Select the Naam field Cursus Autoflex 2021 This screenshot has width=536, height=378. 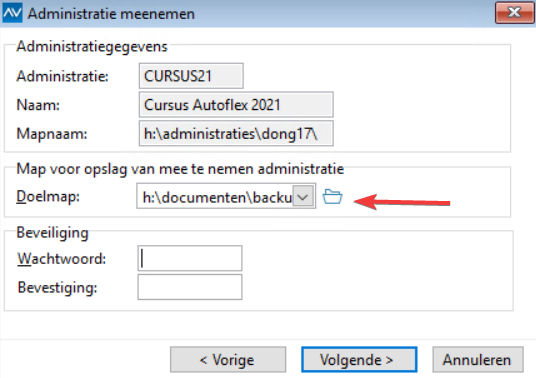pyautogui.click(x=236, y=104)
